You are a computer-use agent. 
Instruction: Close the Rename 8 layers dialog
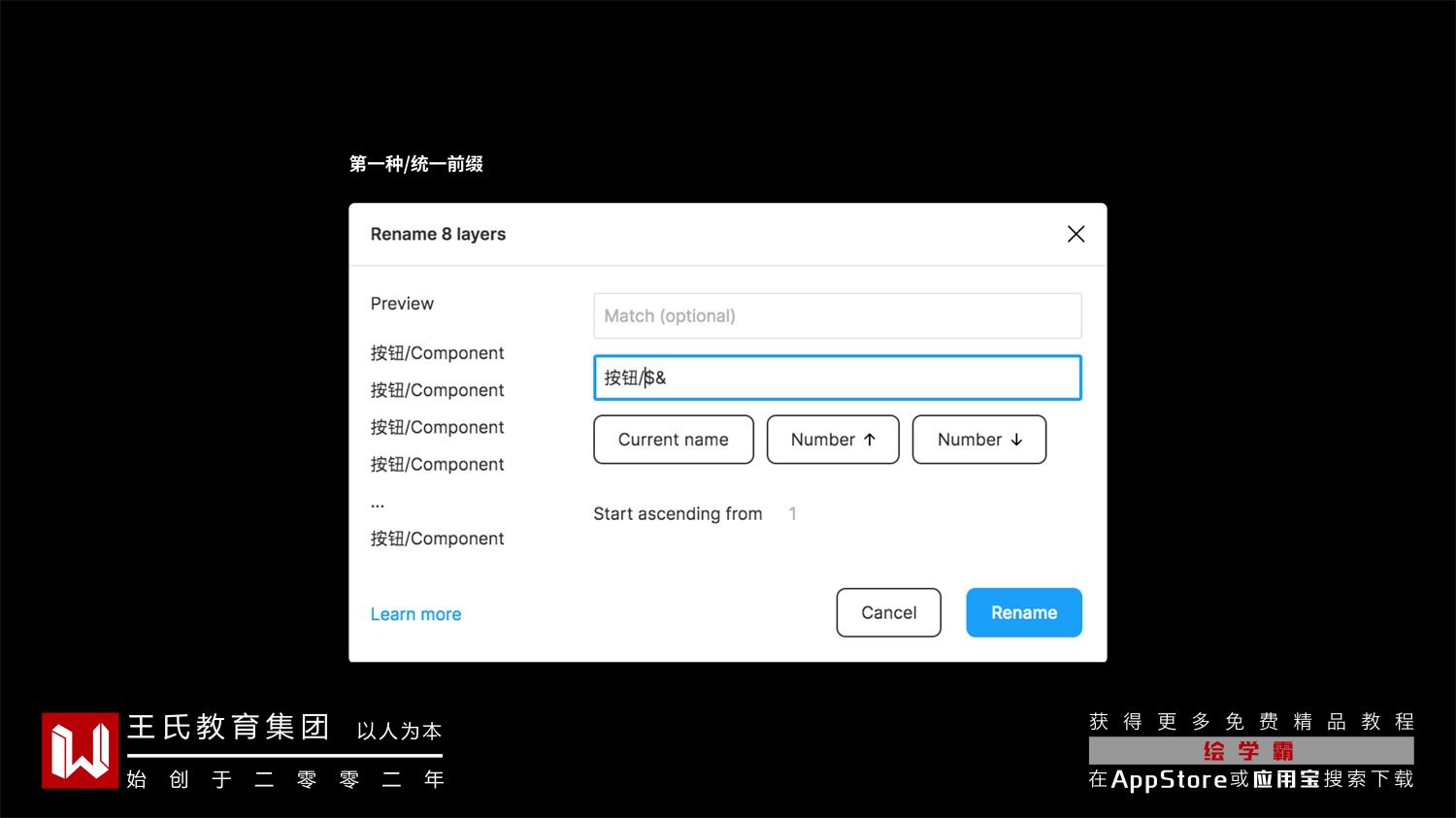click(1075, 234)
